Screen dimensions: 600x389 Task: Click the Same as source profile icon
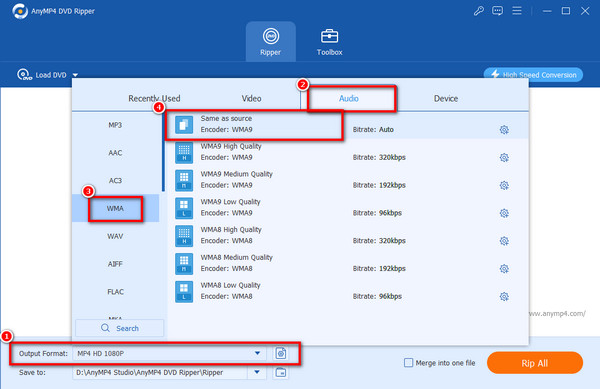[184, 125]
